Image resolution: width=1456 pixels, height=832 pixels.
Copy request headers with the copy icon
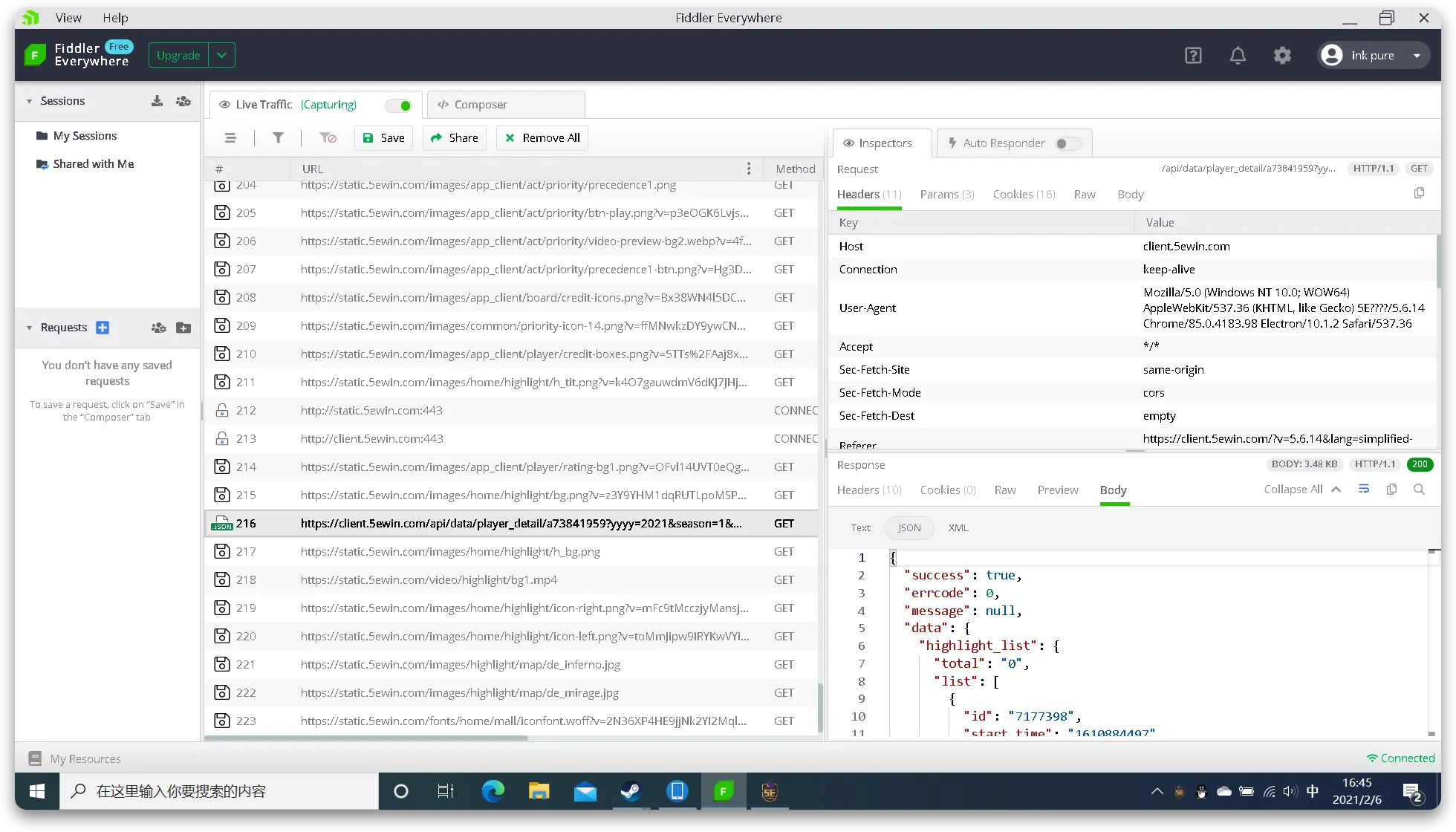pos(1419,194)
